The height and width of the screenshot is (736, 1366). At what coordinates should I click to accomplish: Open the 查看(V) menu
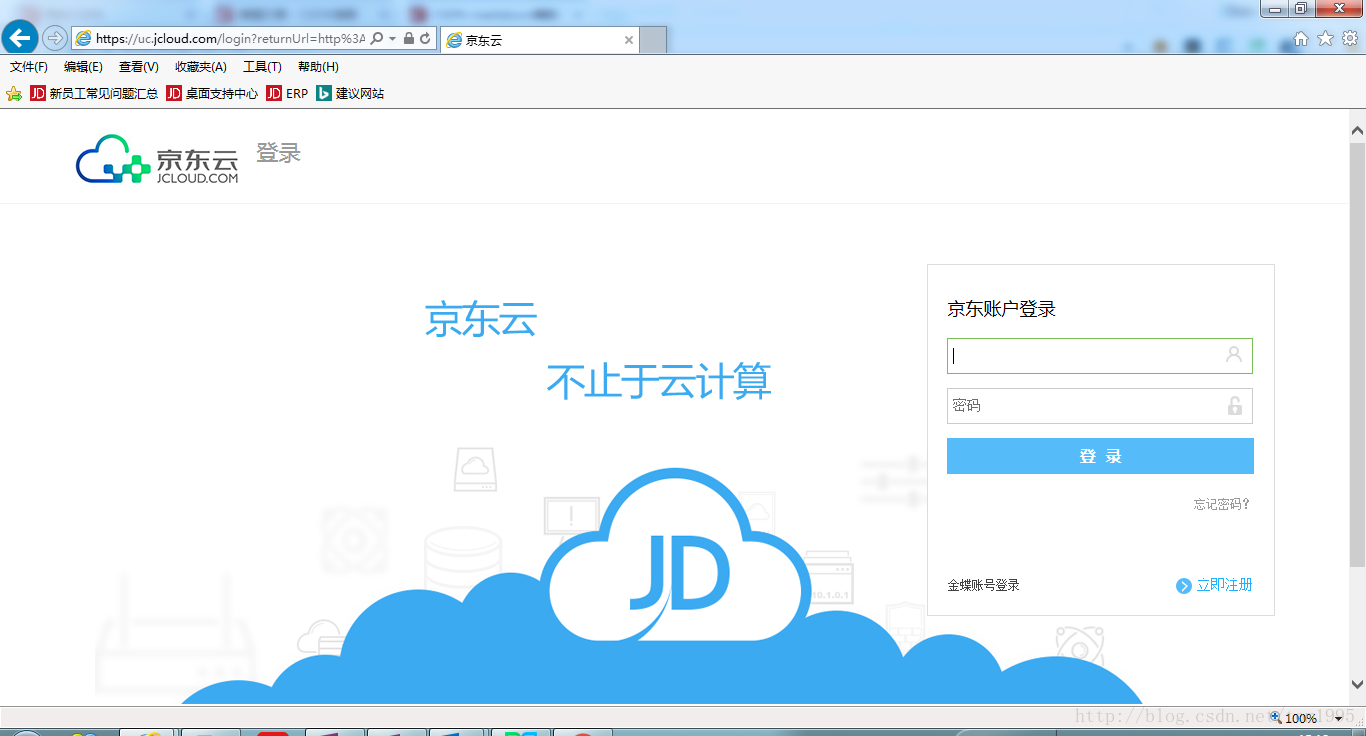tap(138, 67)
